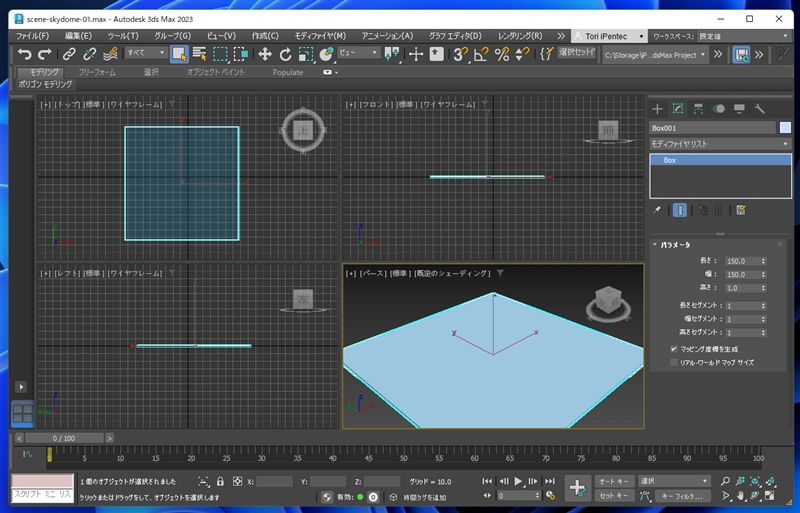Click the オート キー button

click(x=614, y=481)
